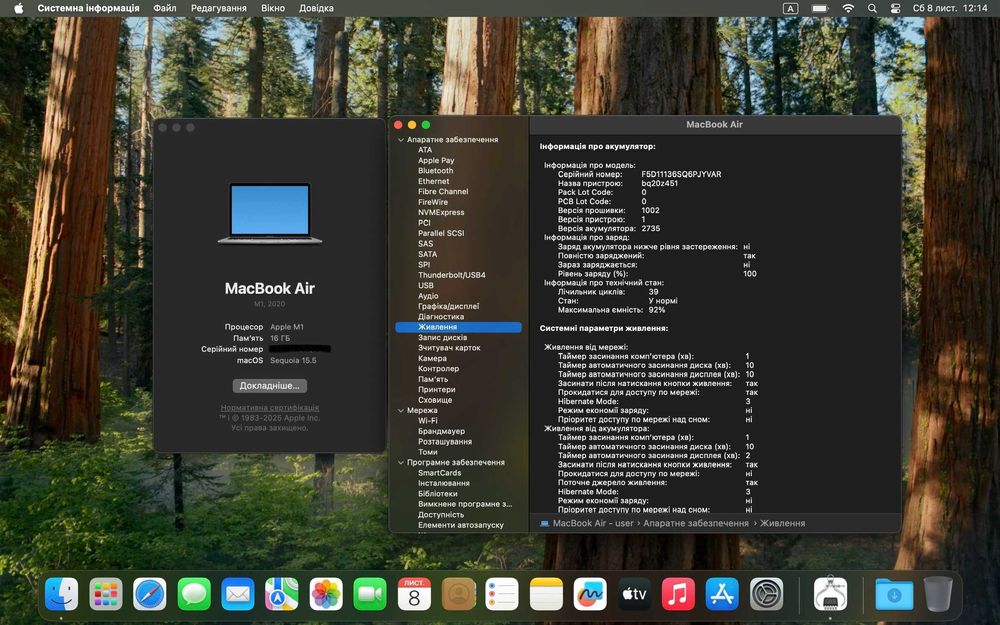Viewport: 1000px width, 625px height.
Task: Open Downloads folder in the Dock
Action: coord(894,594)
